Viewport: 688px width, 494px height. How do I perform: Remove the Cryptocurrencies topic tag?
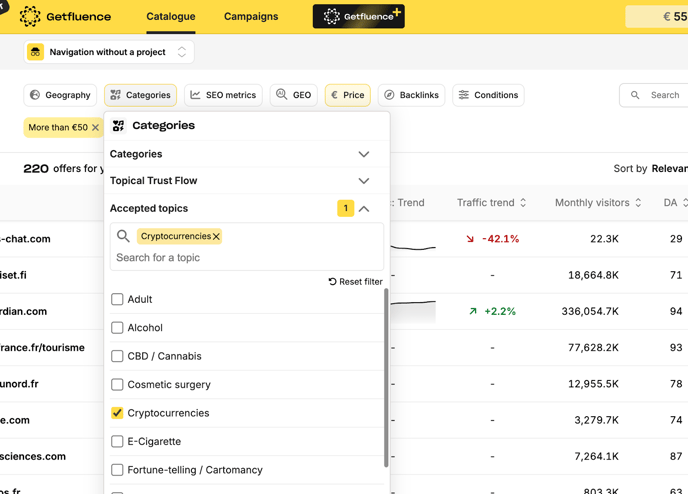216,237
